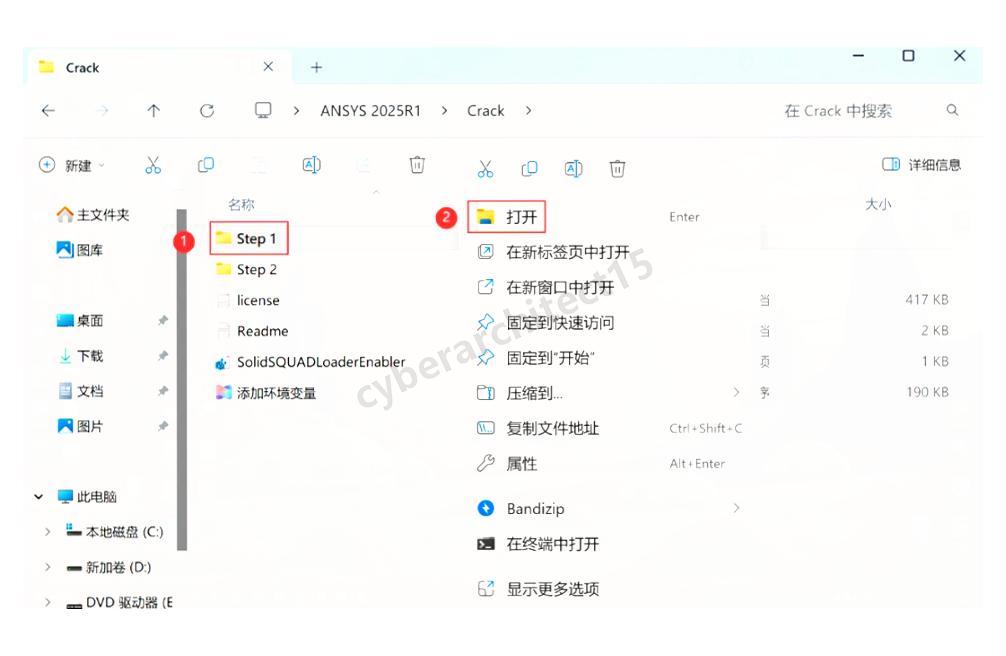Viewport: 1006px width, 656px height.
Task: Expand 本地磁盘 (C:) tree node
Action: click(47, 532)
